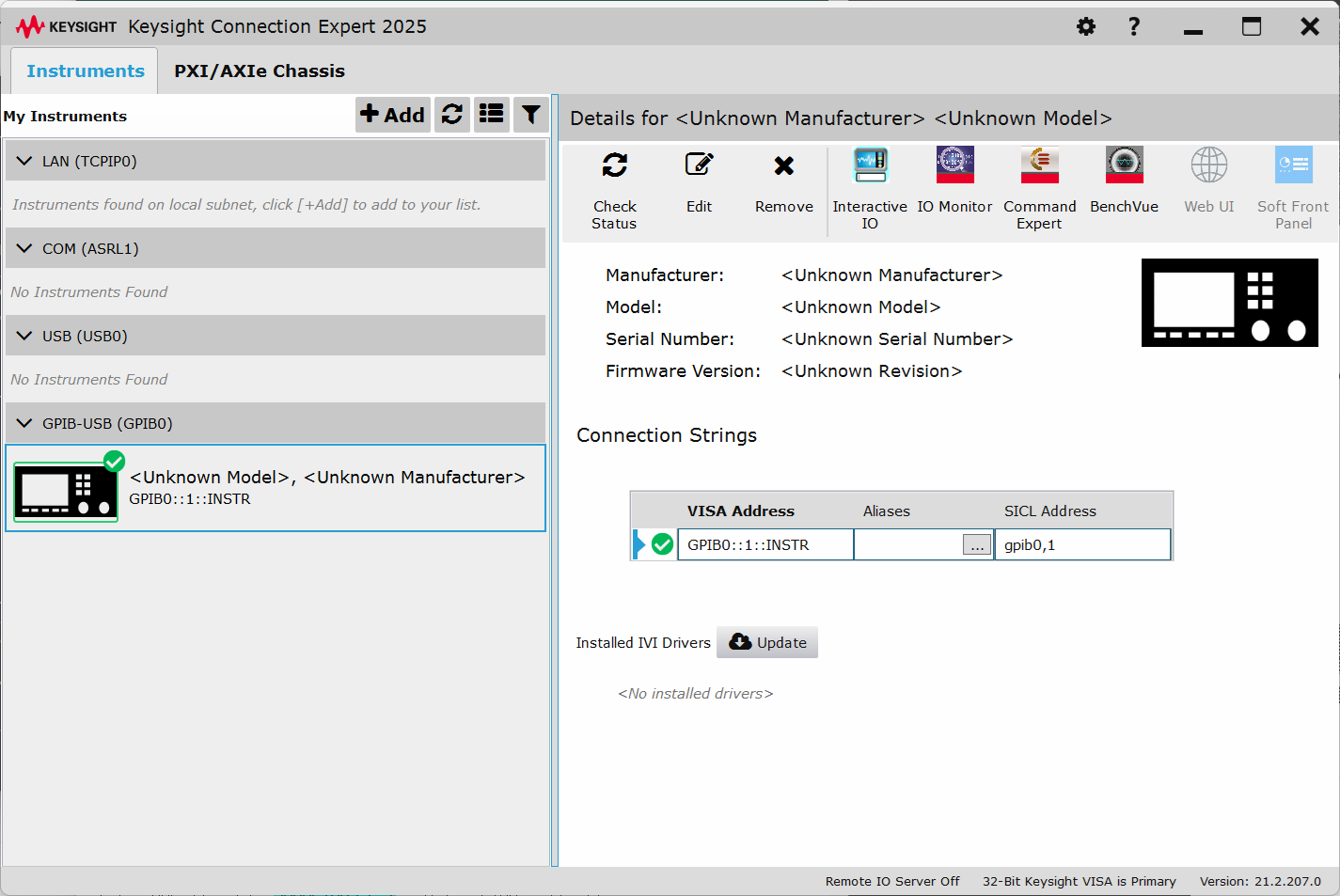This screenshot has height=896, width=1340.
Task: Collapse the COM (ASRL1) section
Action: (x=24, y=249)
